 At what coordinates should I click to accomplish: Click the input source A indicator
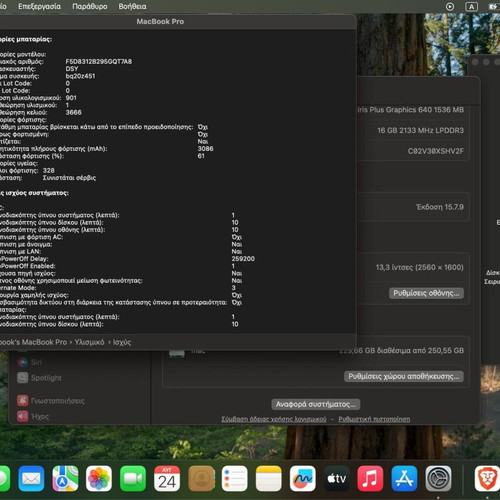coord(471,7)
